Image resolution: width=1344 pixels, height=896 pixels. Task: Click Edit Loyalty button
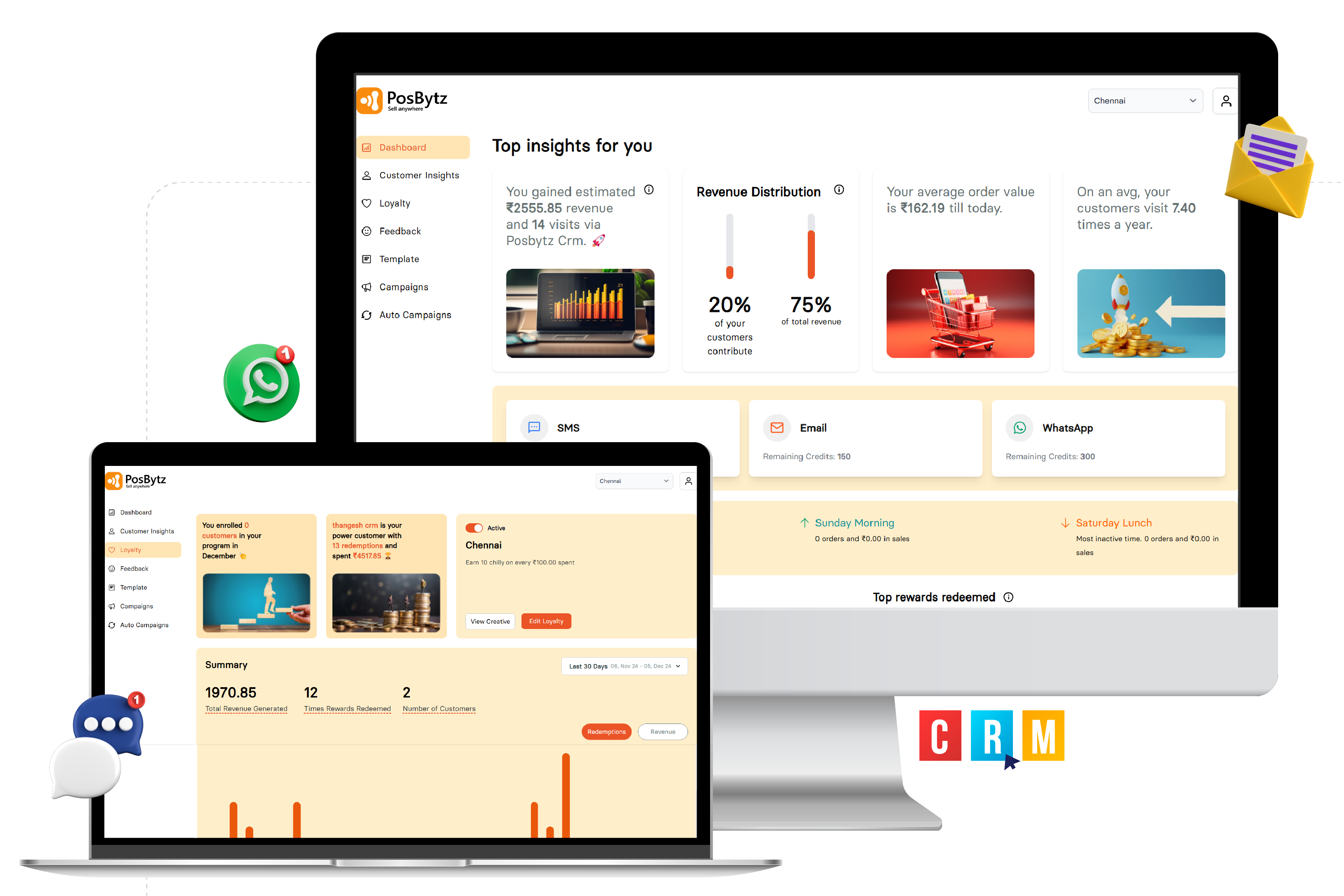[548, 620]
